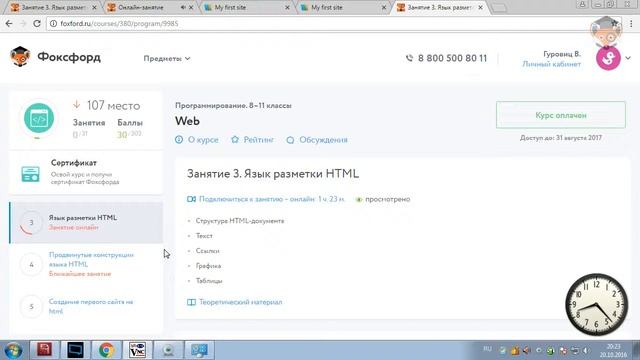This screenshot has height=360, width=640.
Task: Open Теоретический материал link
Action: (x=240, y=302)
